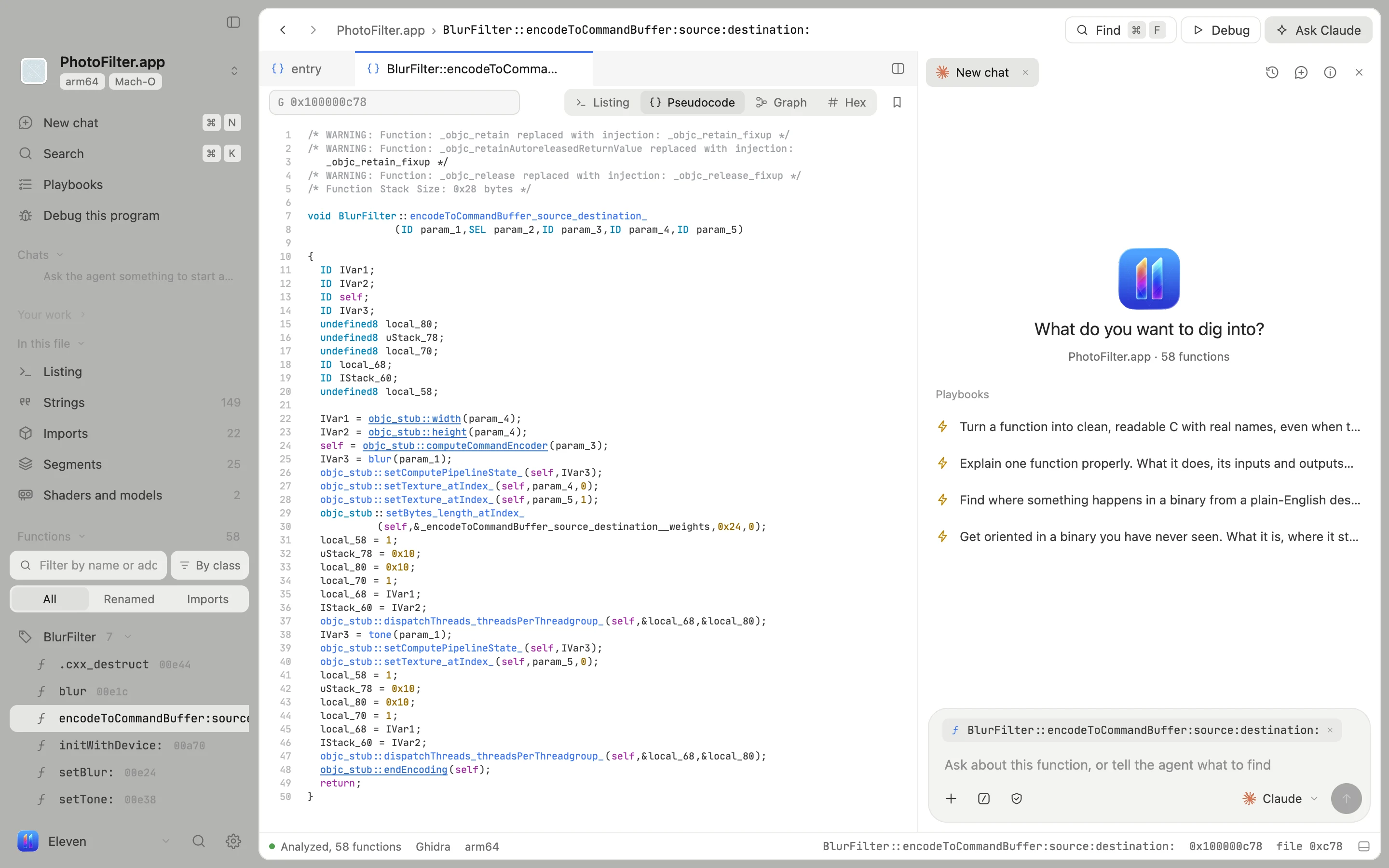
Task: Close the Ask Claude side panel
Action: (1359, 72)
